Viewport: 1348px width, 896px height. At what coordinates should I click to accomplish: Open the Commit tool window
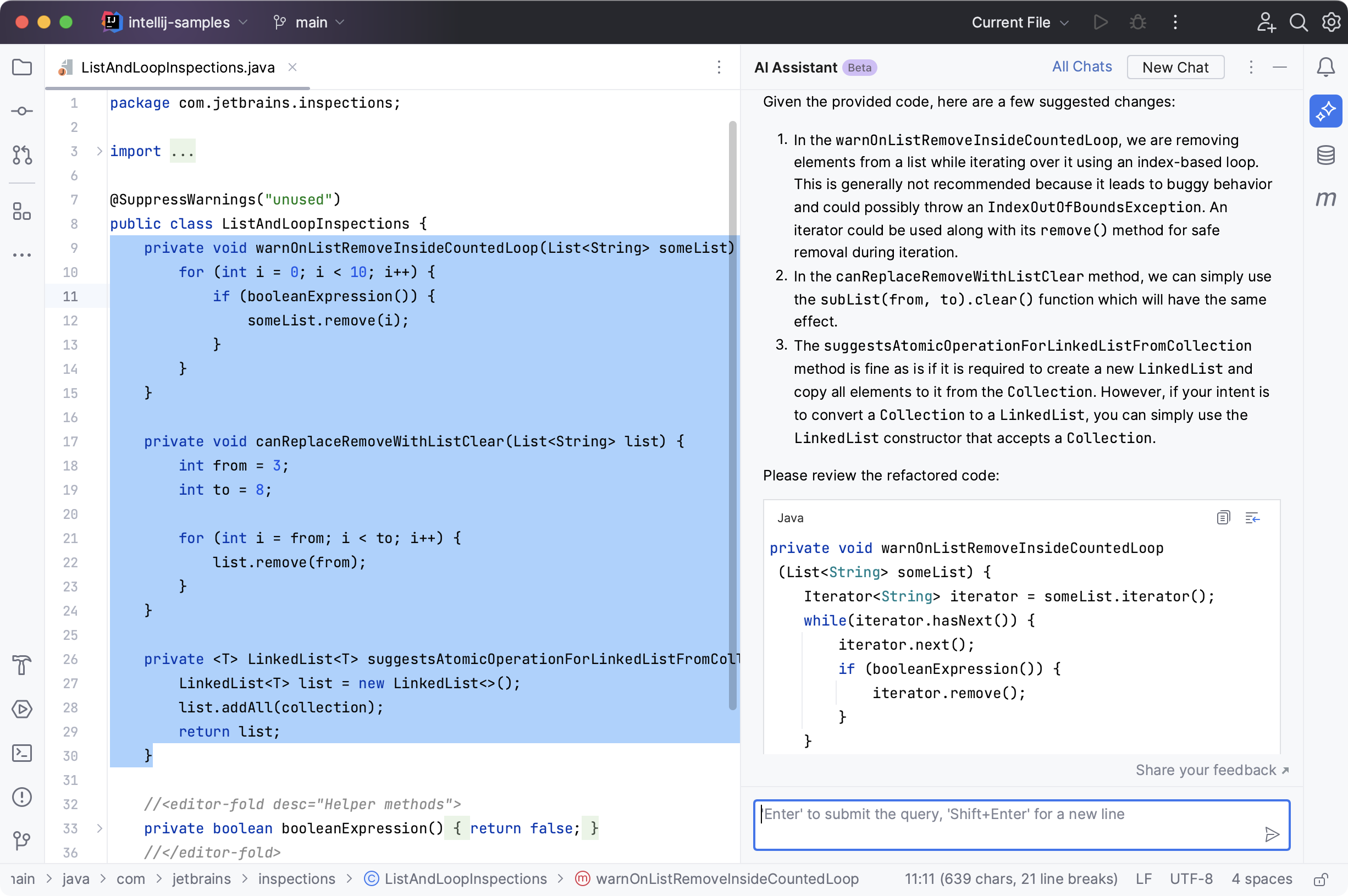21,111
